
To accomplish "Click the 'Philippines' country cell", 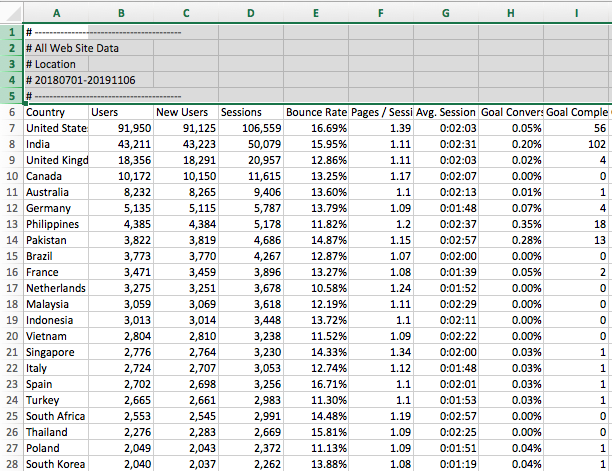I will click(x=56, y=224).
